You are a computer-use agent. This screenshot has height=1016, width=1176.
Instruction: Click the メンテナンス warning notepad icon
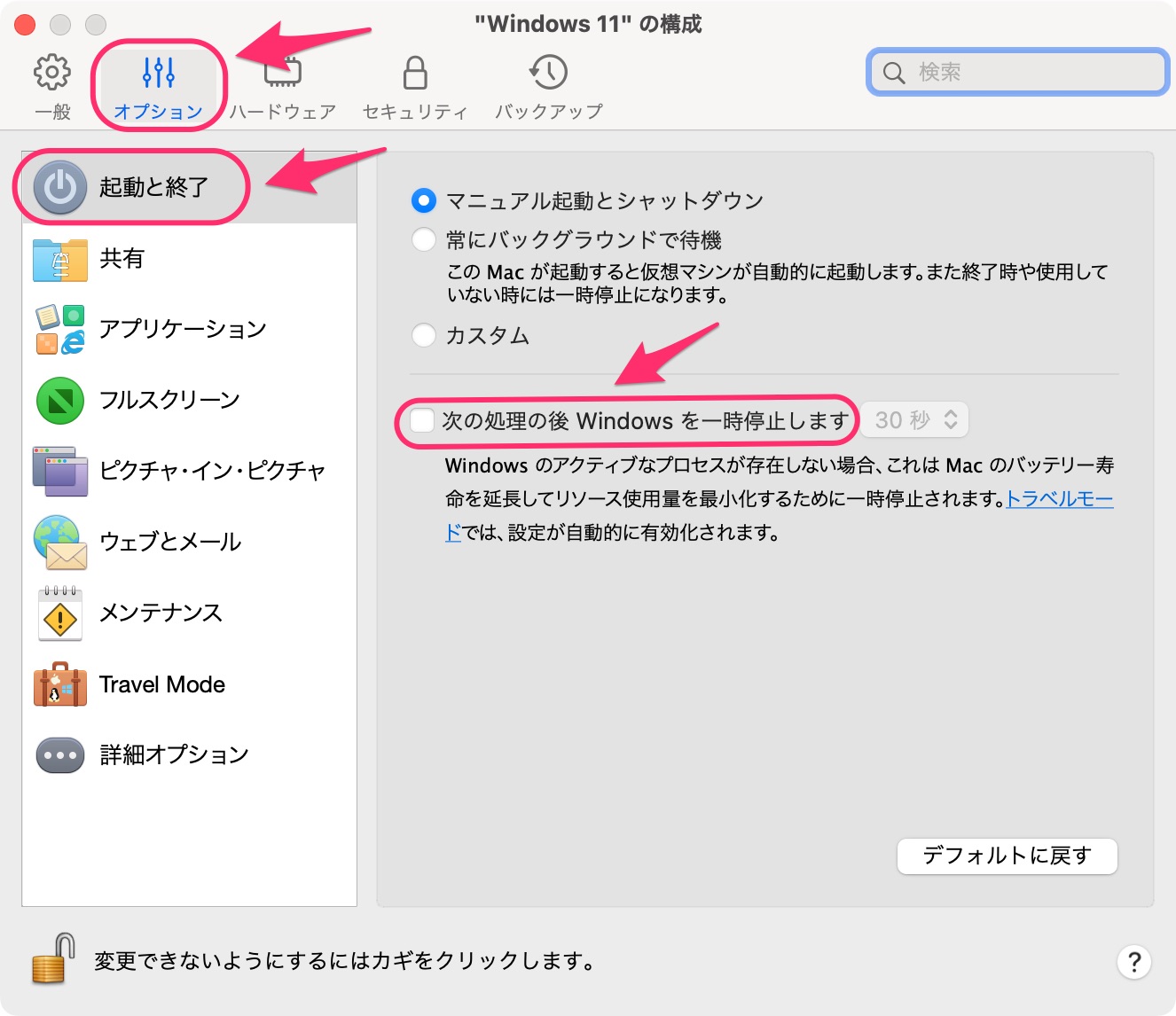tap(60, 614)
